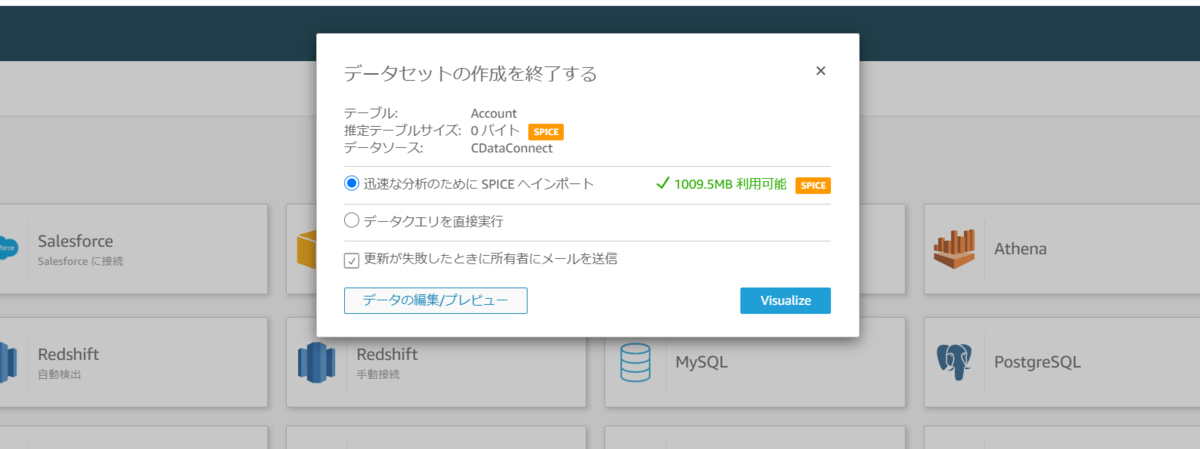Screen dimensions: 1200x449
Task: Click the table name Account text
Action: click(494, 114)
